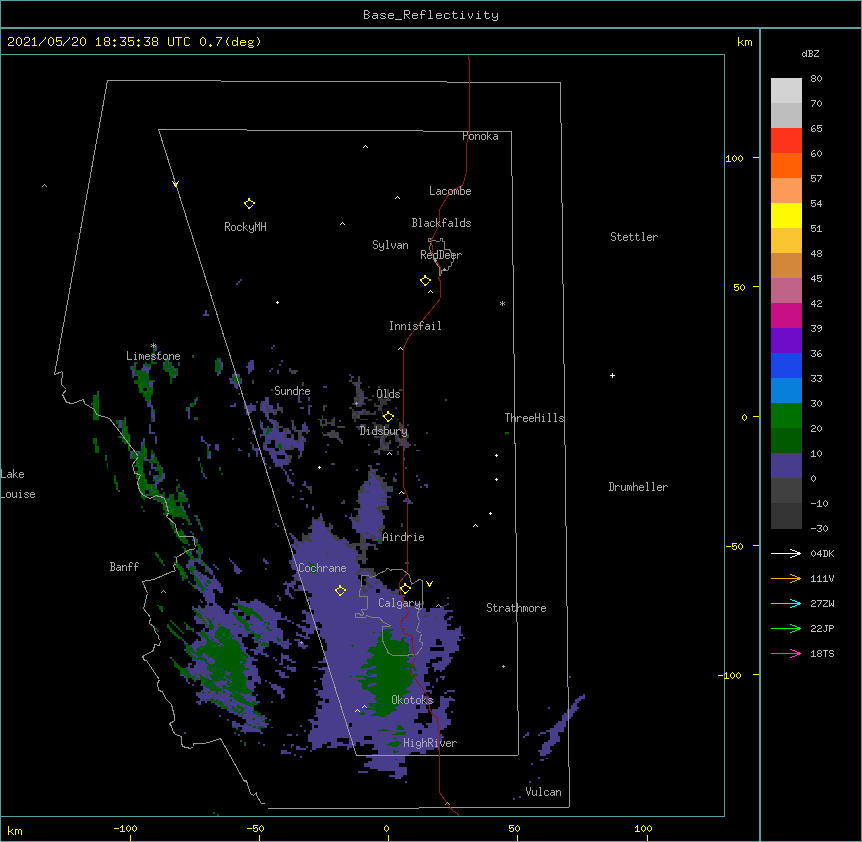Image resolution: width=862 pixels, height=842 pixels.
Task: Click the yellow diamond marker near Olds
Action: coord(388,417)
